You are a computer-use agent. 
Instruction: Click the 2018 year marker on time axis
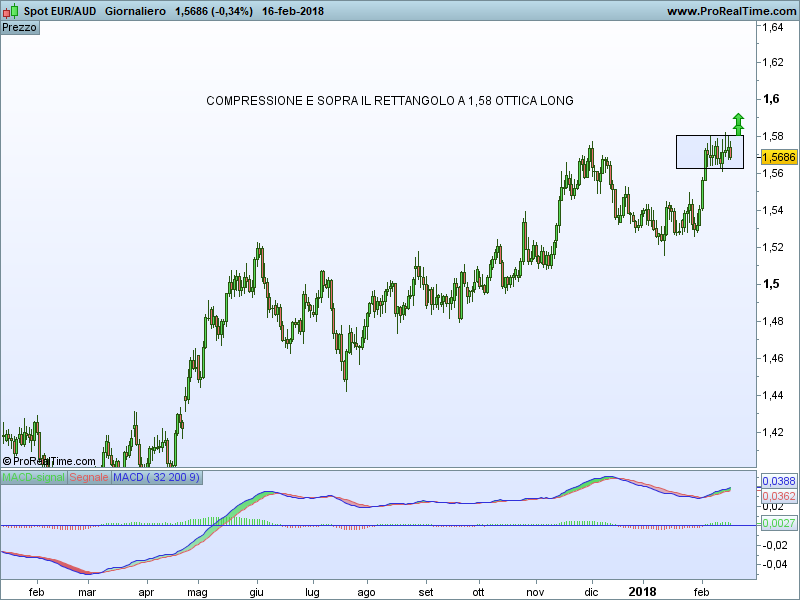644,591
